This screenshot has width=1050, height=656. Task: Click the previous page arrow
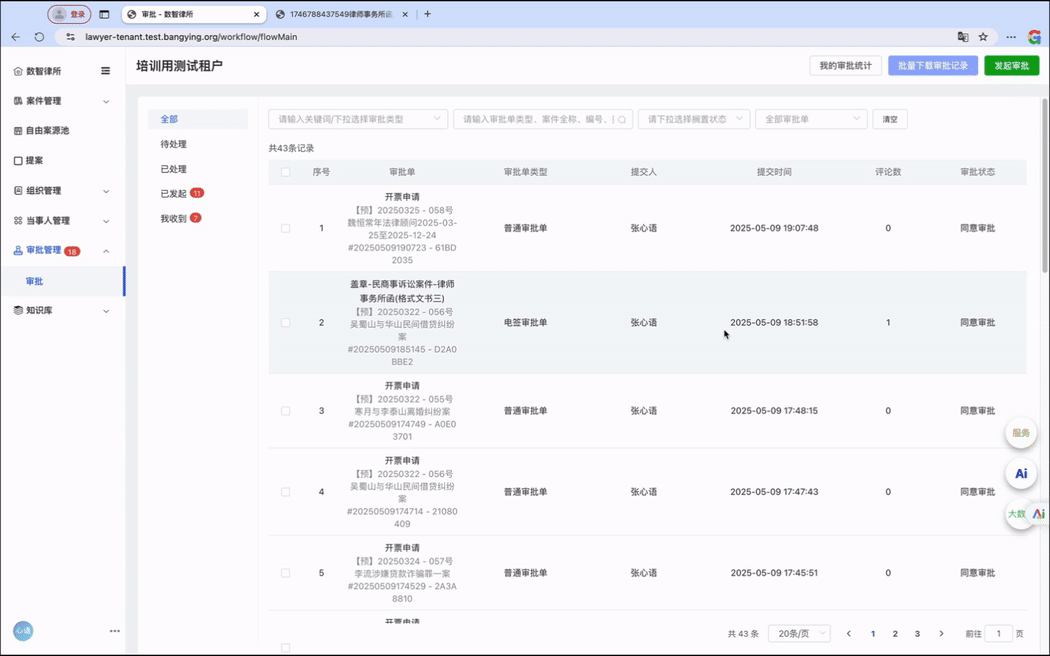coord(848,633)
